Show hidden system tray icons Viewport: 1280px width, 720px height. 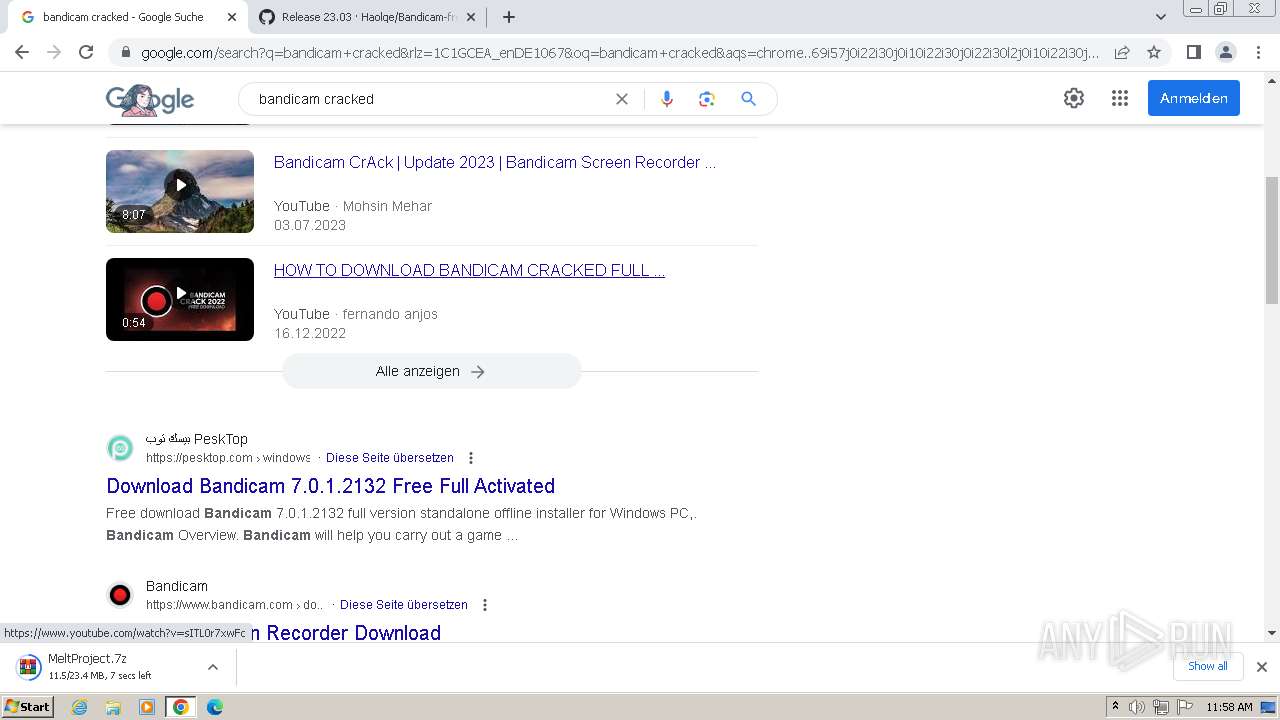(1115, 707)
